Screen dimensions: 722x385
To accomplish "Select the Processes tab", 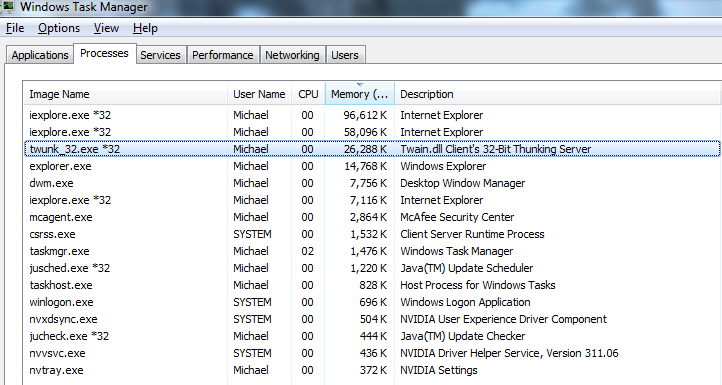I will pyautogui.click(x=105, y=53).
